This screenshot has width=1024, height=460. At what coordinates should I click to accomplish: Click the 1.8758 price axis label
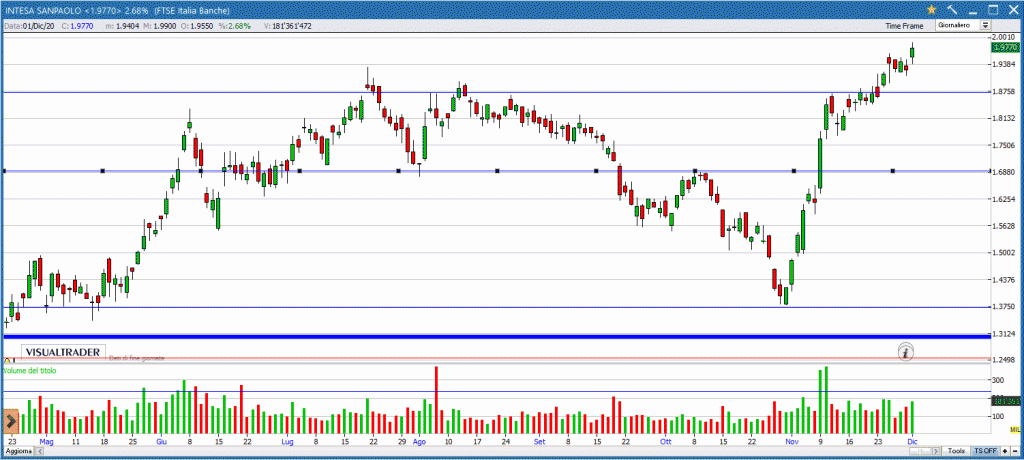(x=1006, y=91)
